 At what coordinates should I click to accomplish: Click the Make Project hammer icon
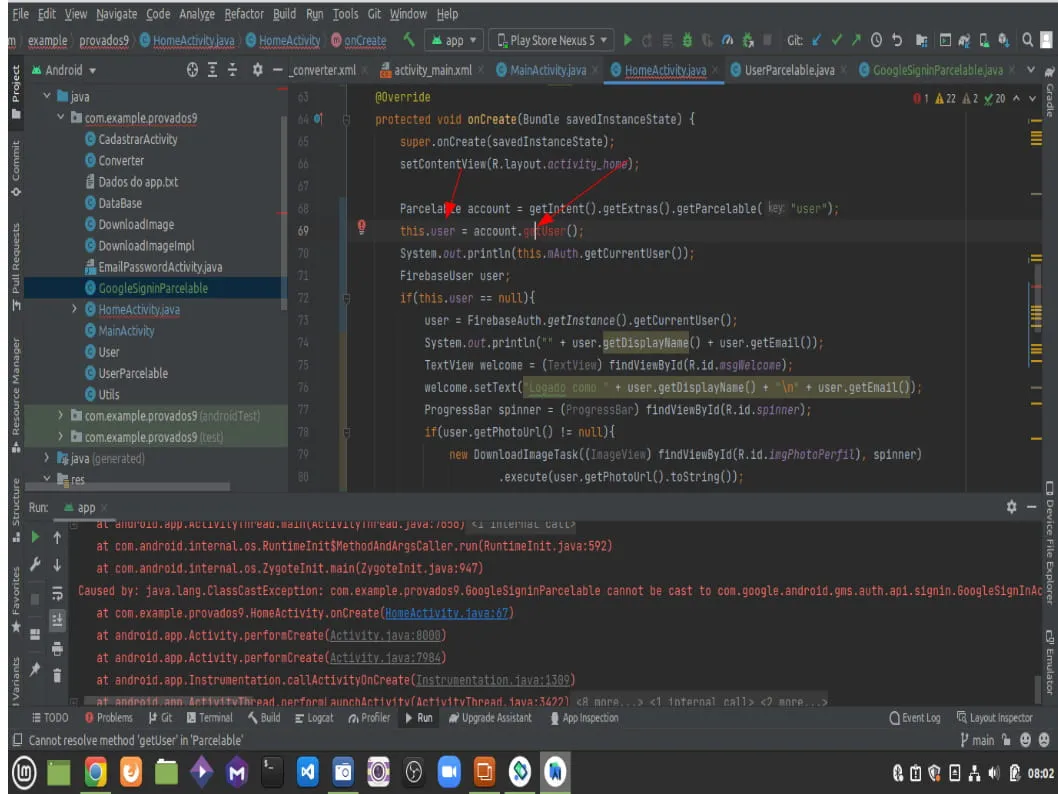click(409, 40)
